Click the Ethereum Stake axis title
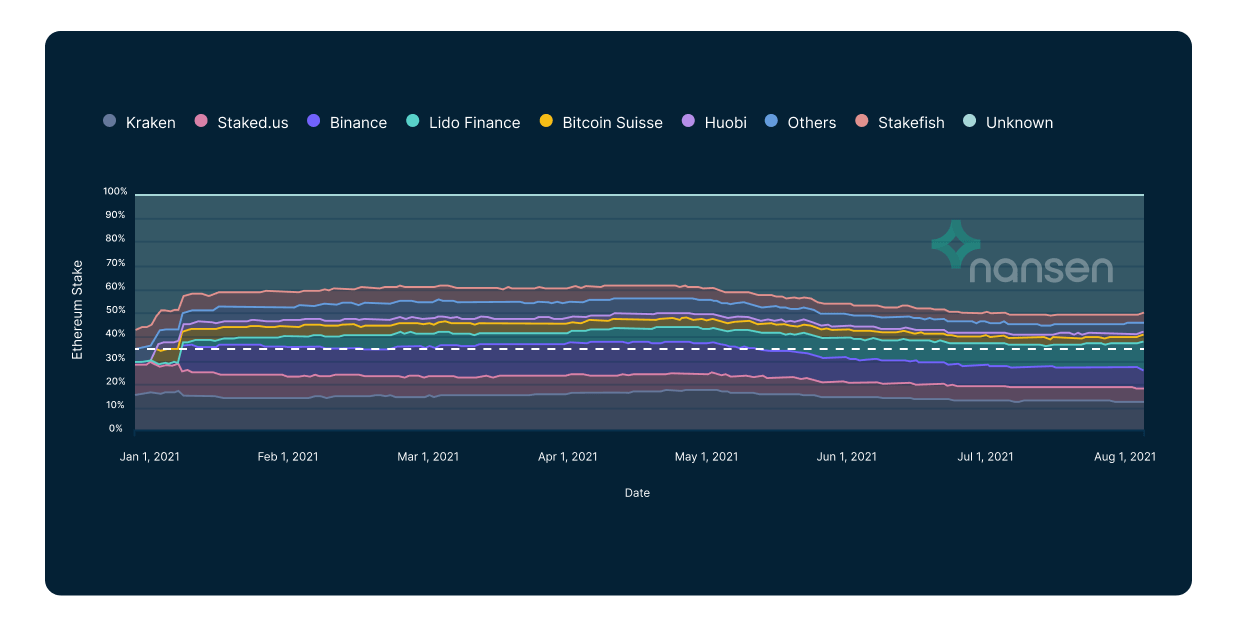 tap(77, 310)
